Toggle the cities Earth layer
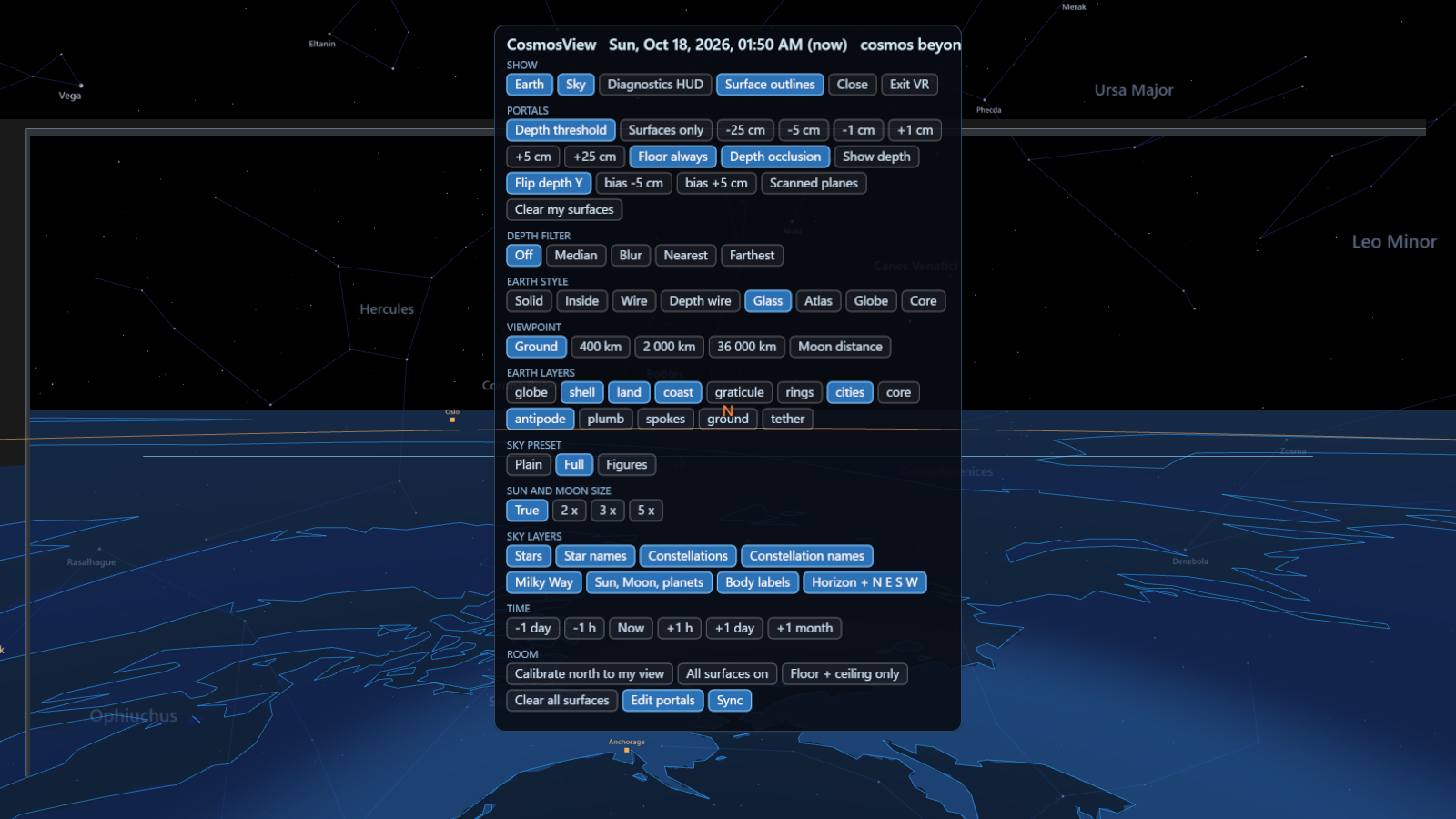 click(850, 392)
